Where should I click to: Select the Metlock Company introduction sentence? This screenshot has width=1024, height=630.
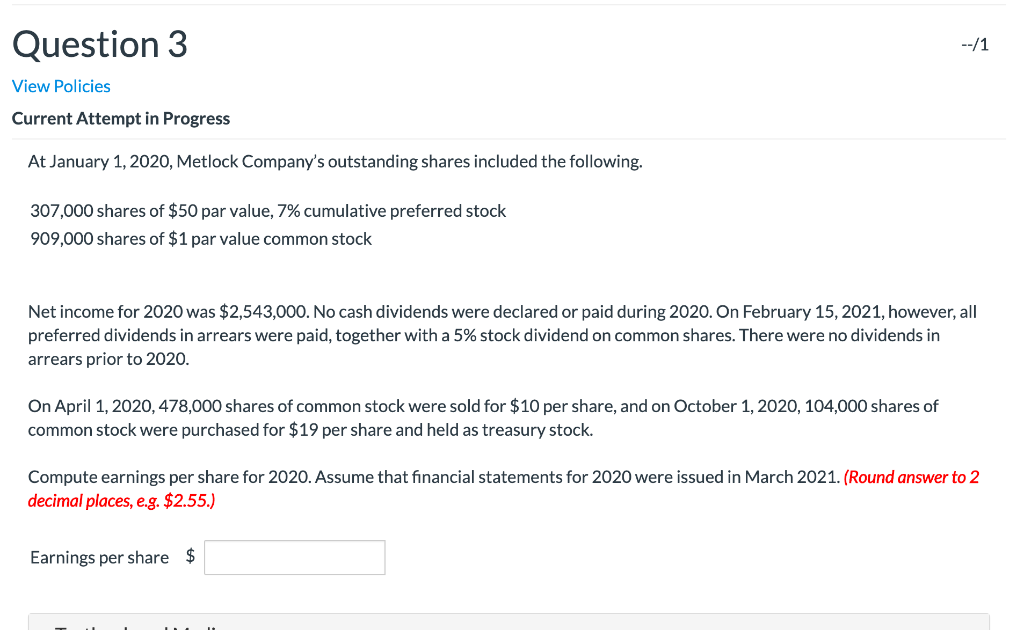(x=335, y=161)
